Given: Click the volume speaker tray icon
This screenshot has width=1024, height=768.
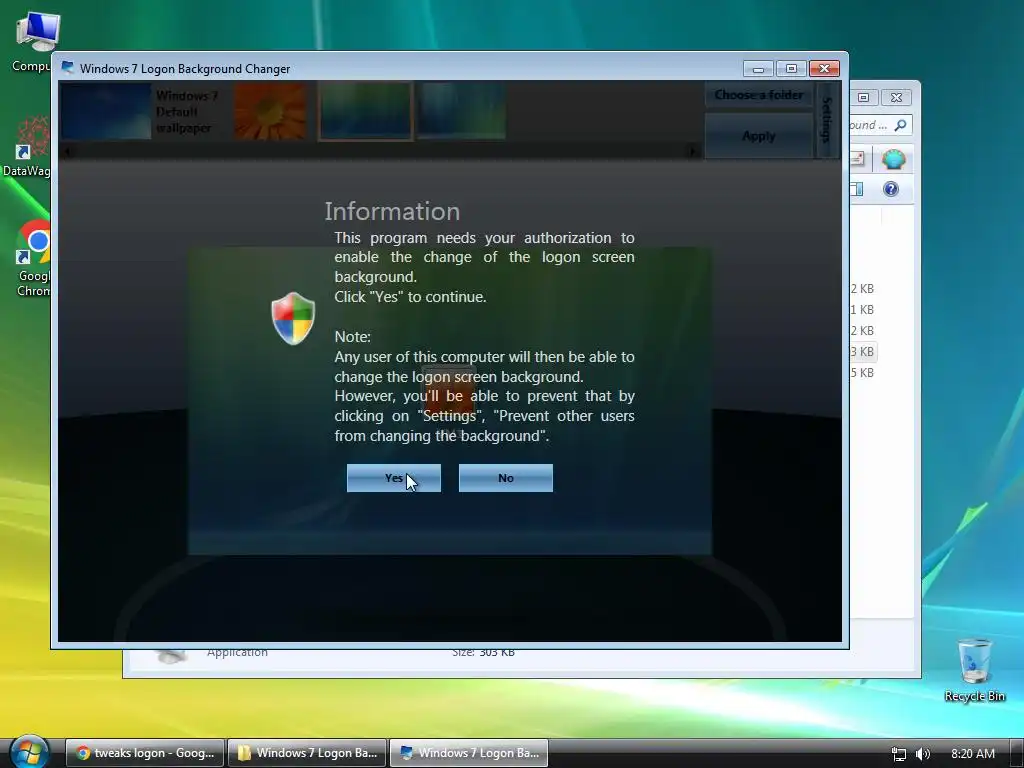Looking at the screenshot, I should [x=923, y=754].
